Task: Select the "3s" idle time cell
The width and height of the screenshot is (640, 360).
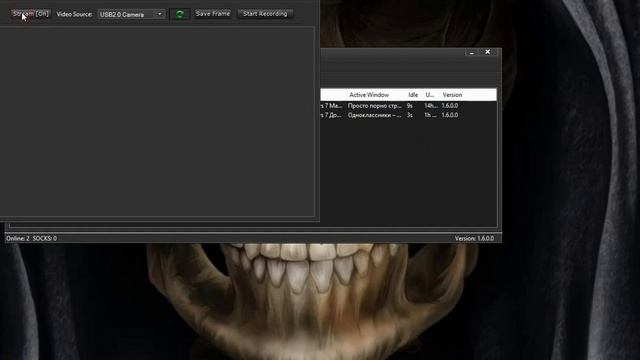Action: [x=410, y=115]
